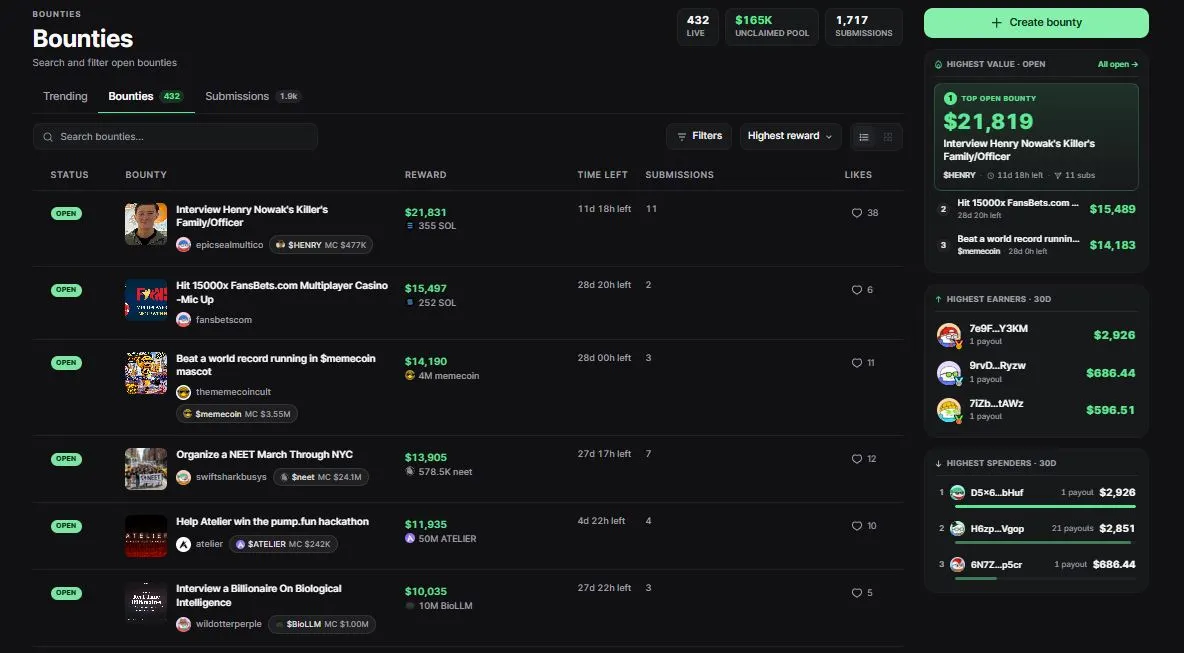1184x653 pixels.
Task: Like the FansBets Casino bounty heart
Action: (856, 290)
